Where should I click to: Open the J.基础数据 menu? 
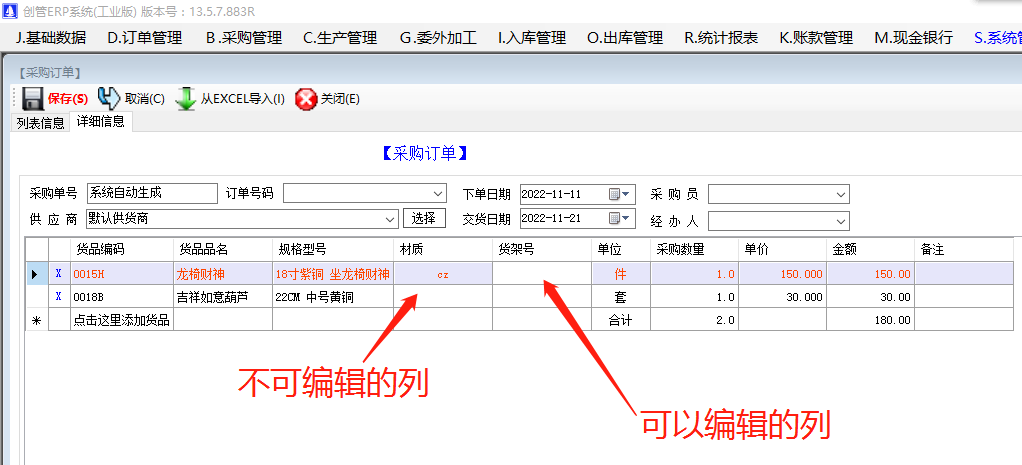coord(51,38)
